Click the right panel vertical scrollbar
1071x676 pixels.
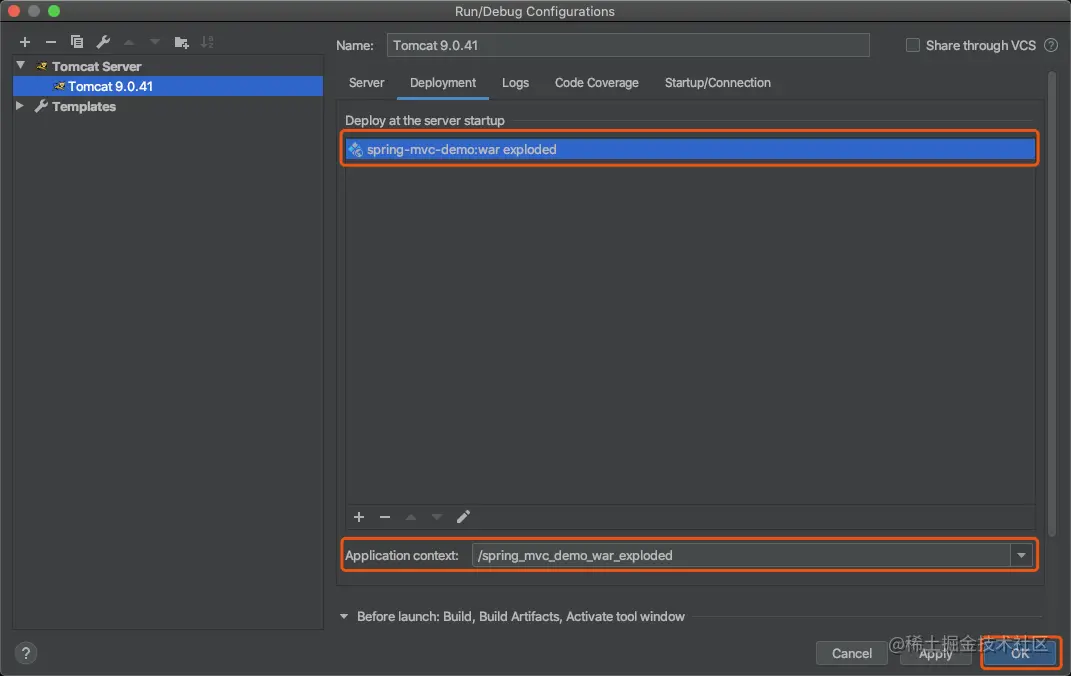[1052, 304]
